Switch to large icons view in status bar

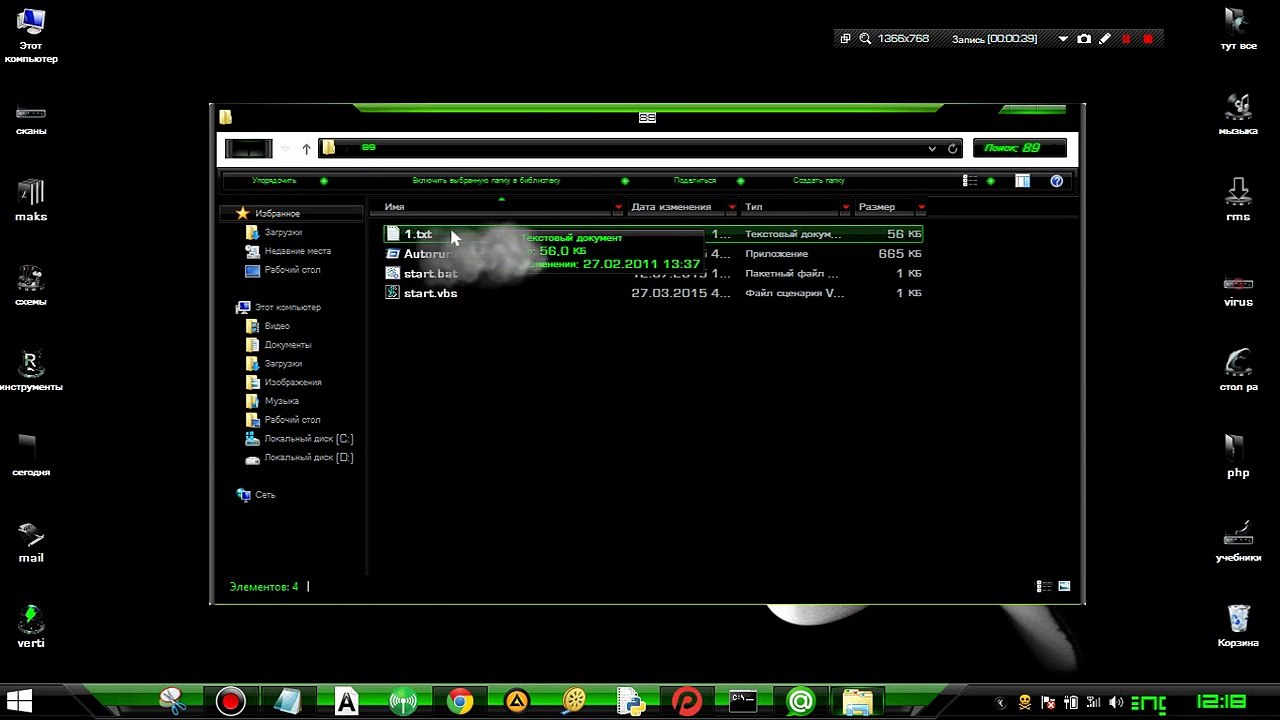click(x=1064, y=587)
